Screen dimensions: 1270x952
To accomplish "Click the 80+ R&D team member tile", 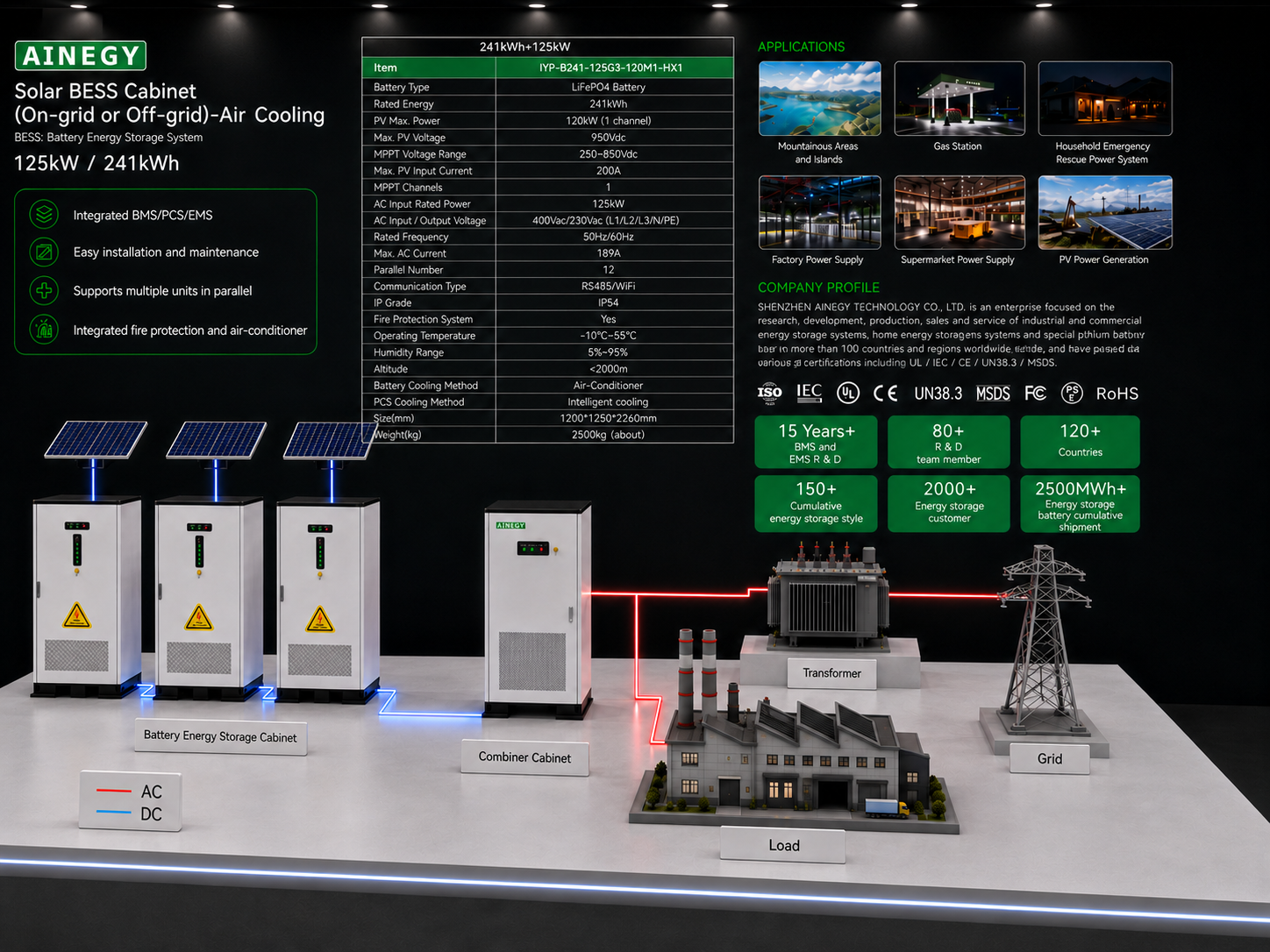I will pos(948,442).
